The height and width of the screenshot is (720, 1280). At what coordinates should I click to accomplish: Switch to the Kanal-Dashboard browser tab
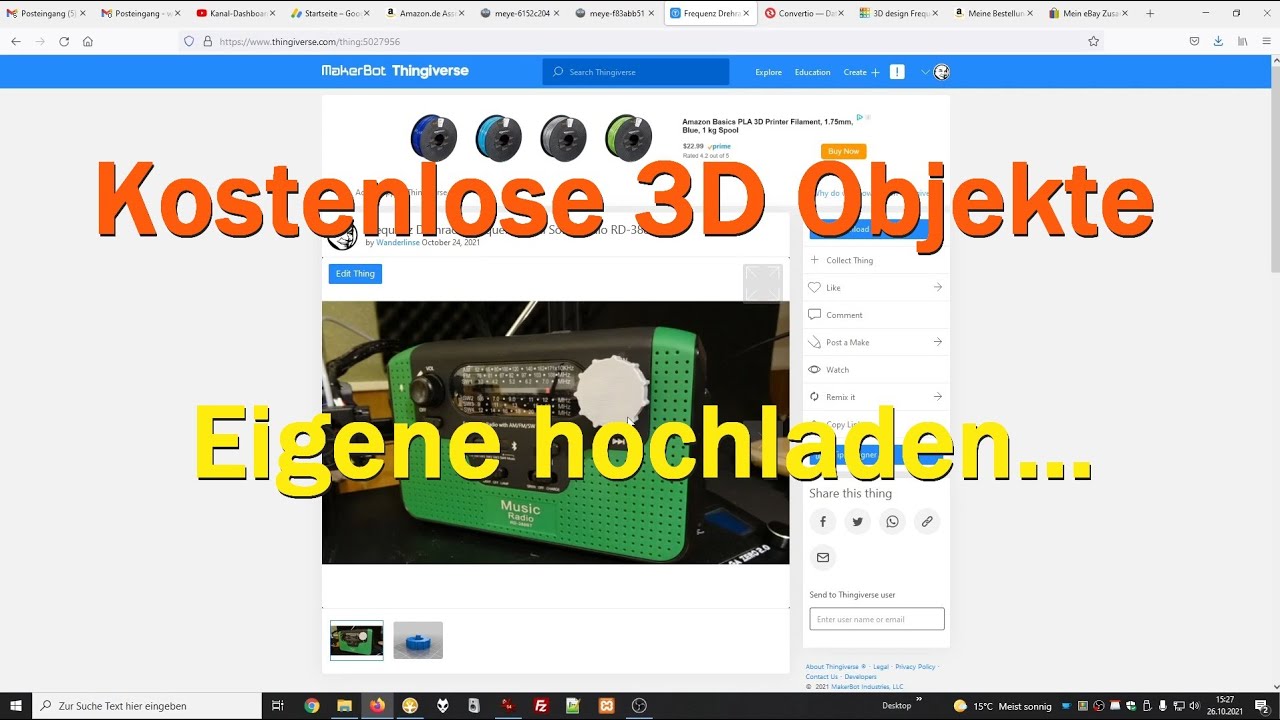pyautogui.click(x=236, y=14)
